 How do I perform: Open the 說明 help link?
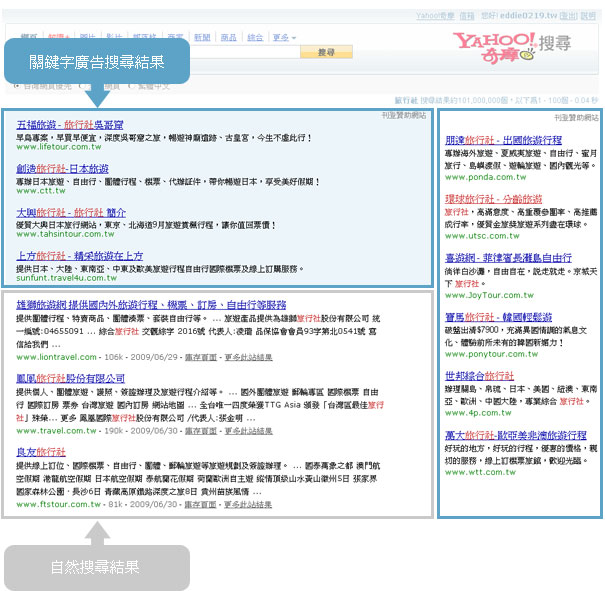pos(588,16)
